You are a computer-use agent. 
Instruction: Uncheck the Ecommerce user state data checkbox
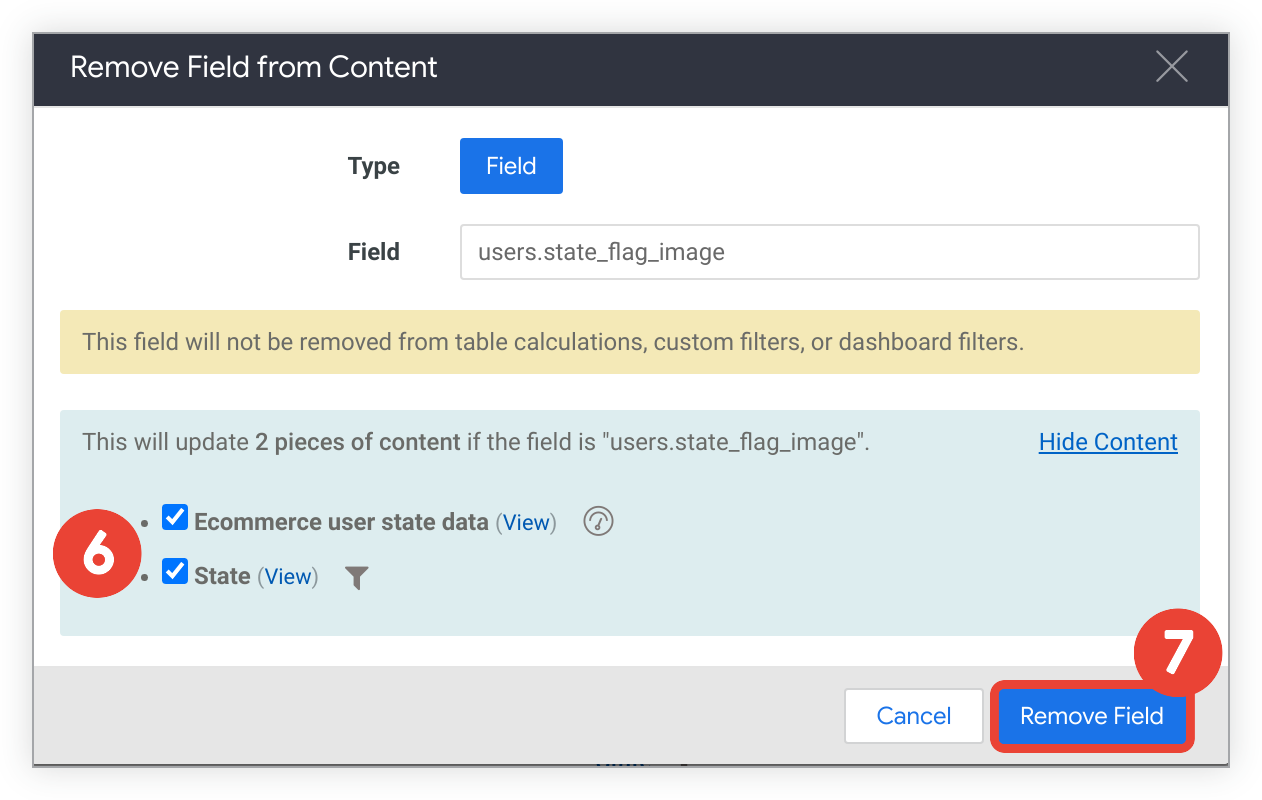pyautogui.click(x=175, y=518)
